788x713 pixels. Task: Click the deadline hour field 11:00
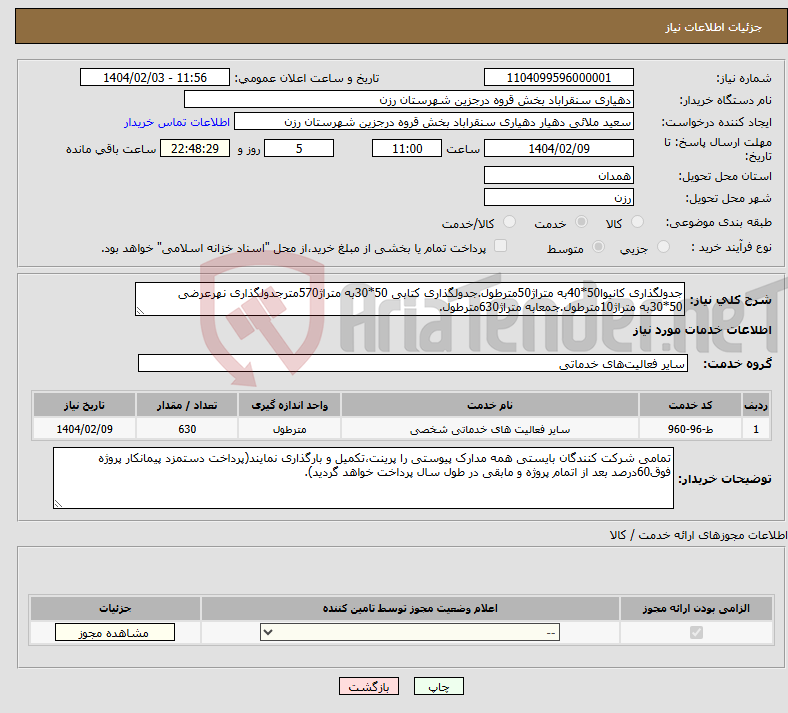coord(407,148)
